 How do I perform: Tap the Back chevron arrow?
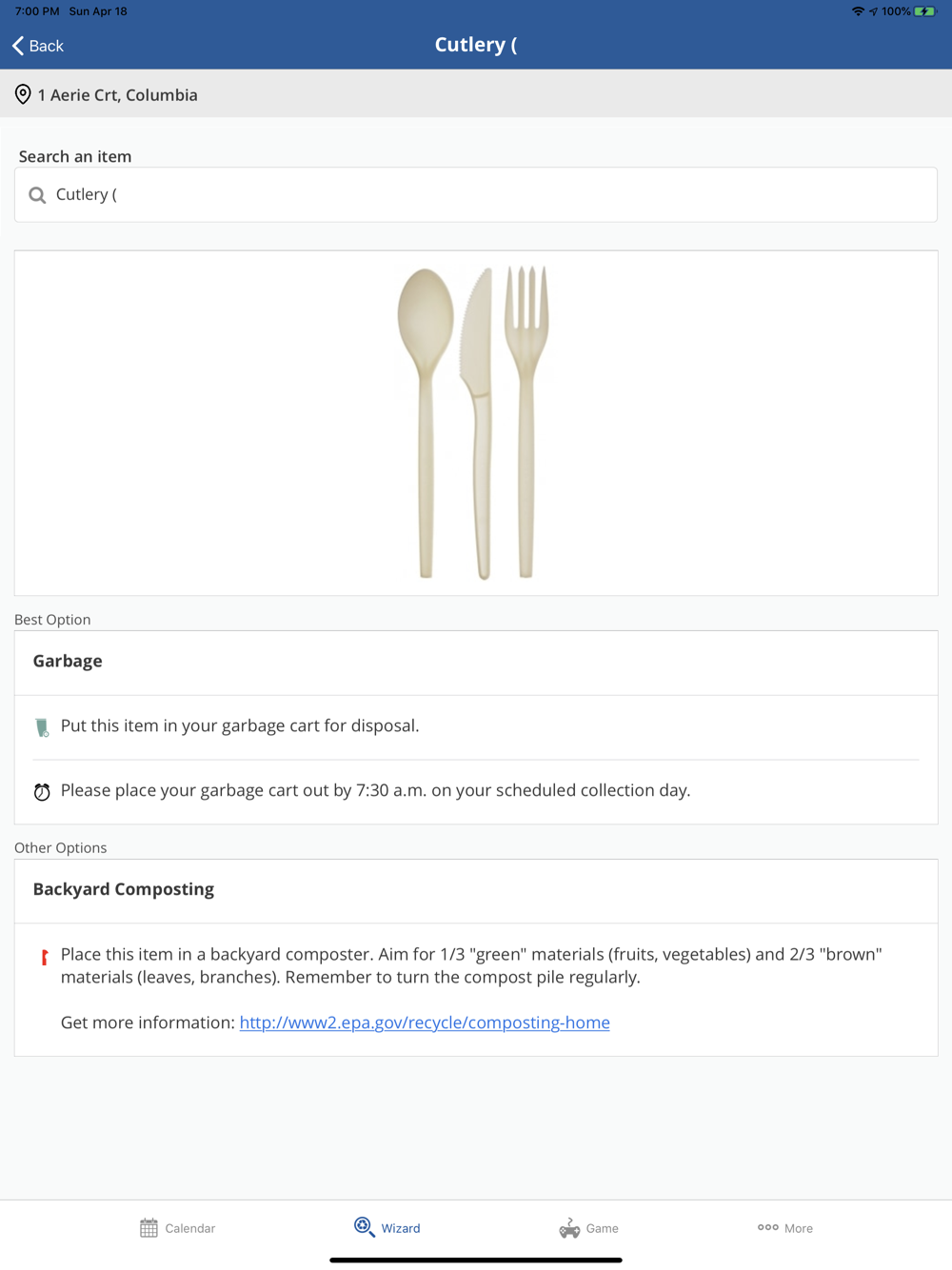point(18,46)
